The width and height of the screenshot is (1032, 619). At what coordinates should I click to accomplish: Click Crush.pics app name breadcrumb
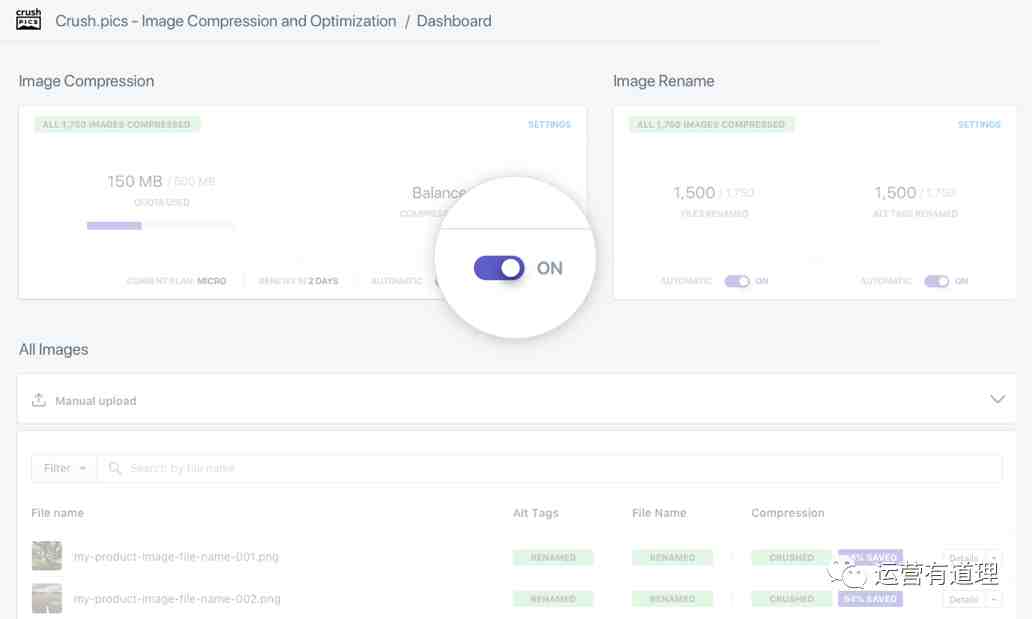click(x=226, y=21)
